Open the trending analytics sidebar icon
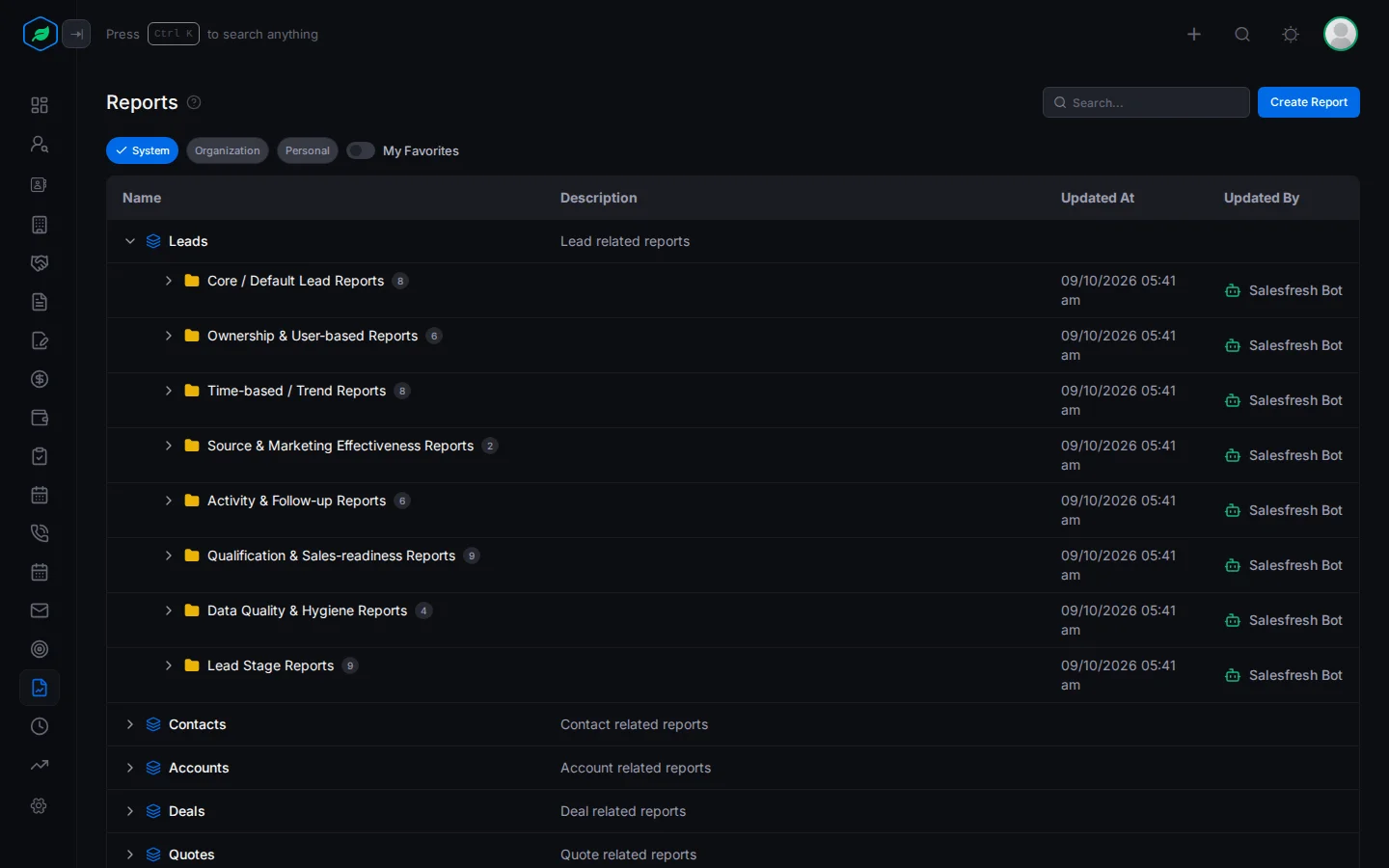 click(x=40, y=765)
